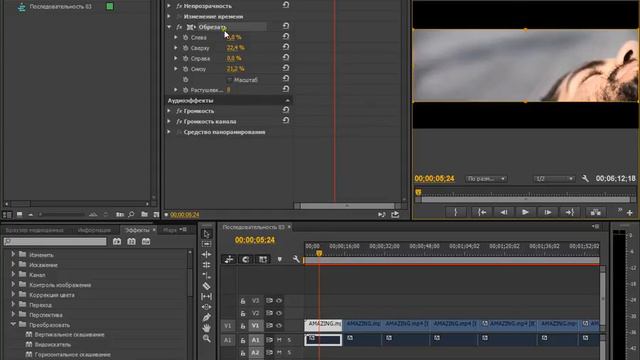Expand the Искажение folder
Viewport: 640px width, 360px height.
point(13,264)
